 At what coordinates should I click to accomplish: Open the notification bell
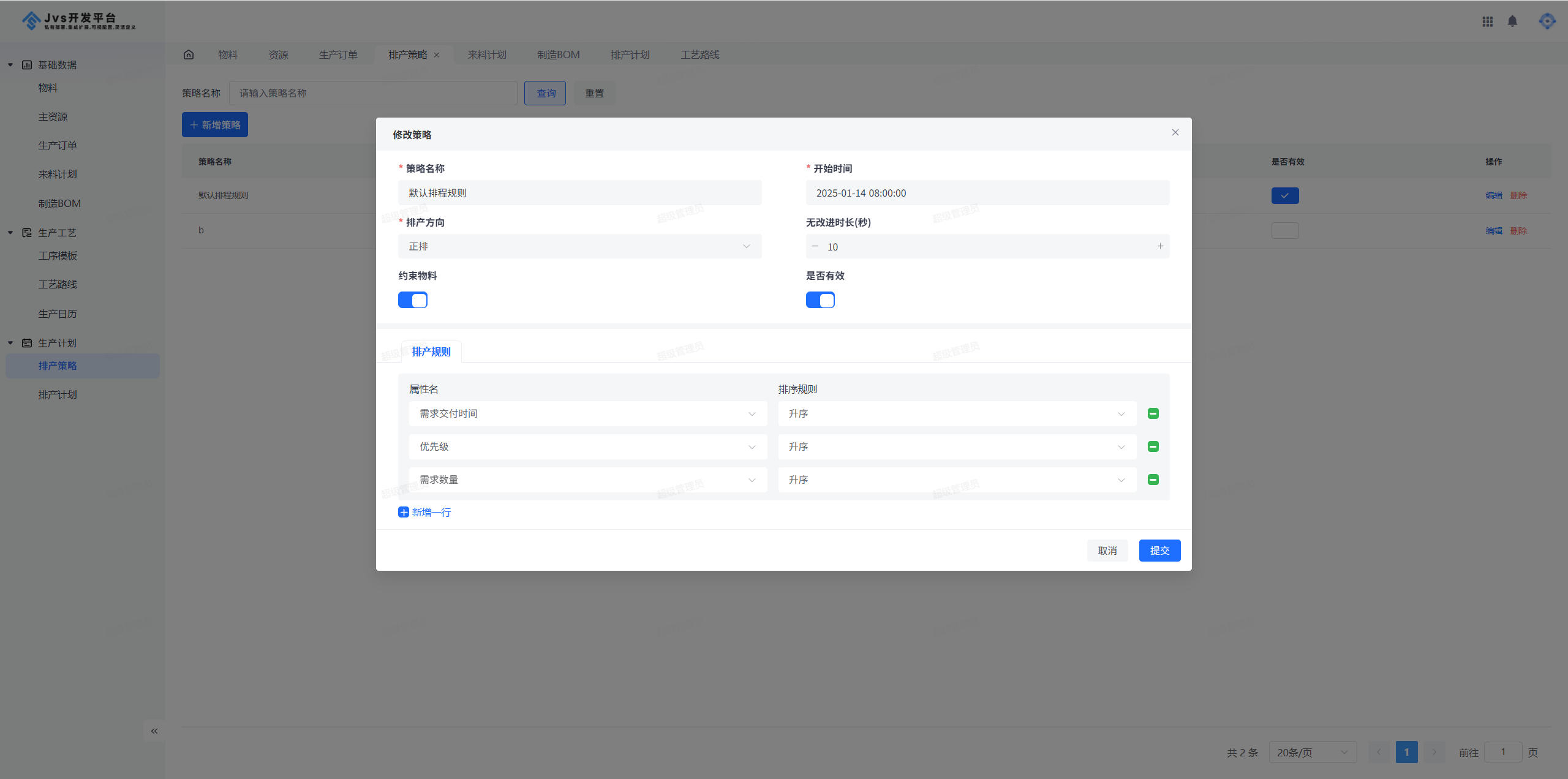1512,21
